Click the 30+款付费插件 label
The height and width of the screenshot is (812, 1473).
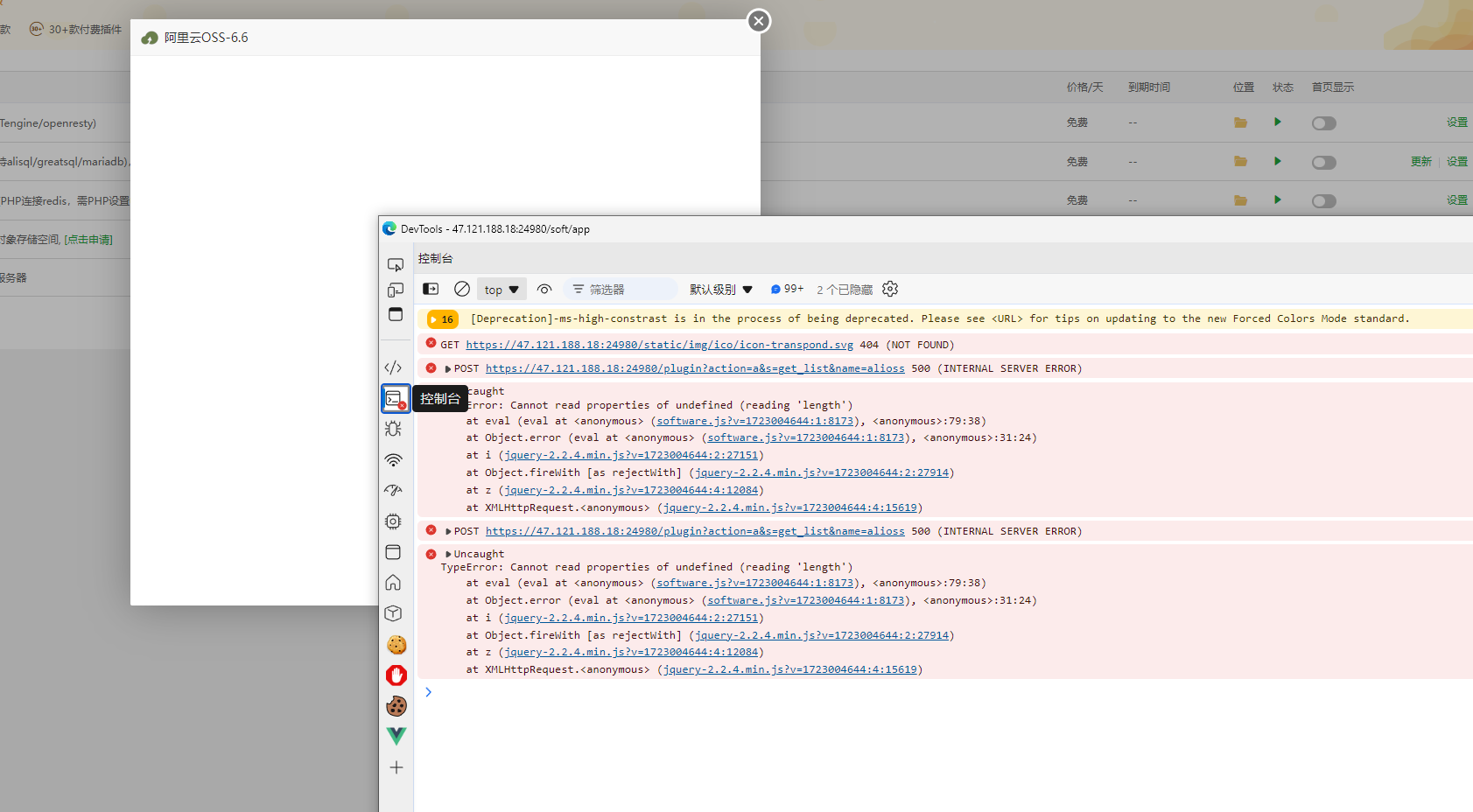[x=85, y=30]
